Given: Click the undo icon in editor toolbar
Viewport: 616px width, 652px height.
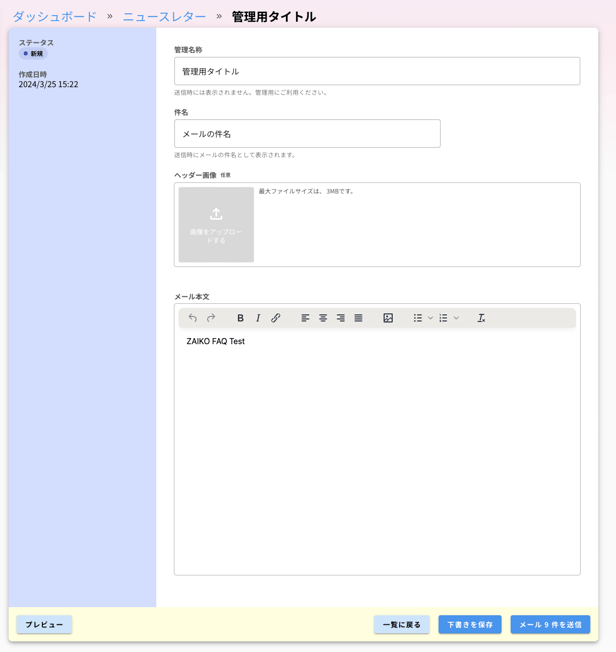Looking at the screenshot, I should [193, 318].
